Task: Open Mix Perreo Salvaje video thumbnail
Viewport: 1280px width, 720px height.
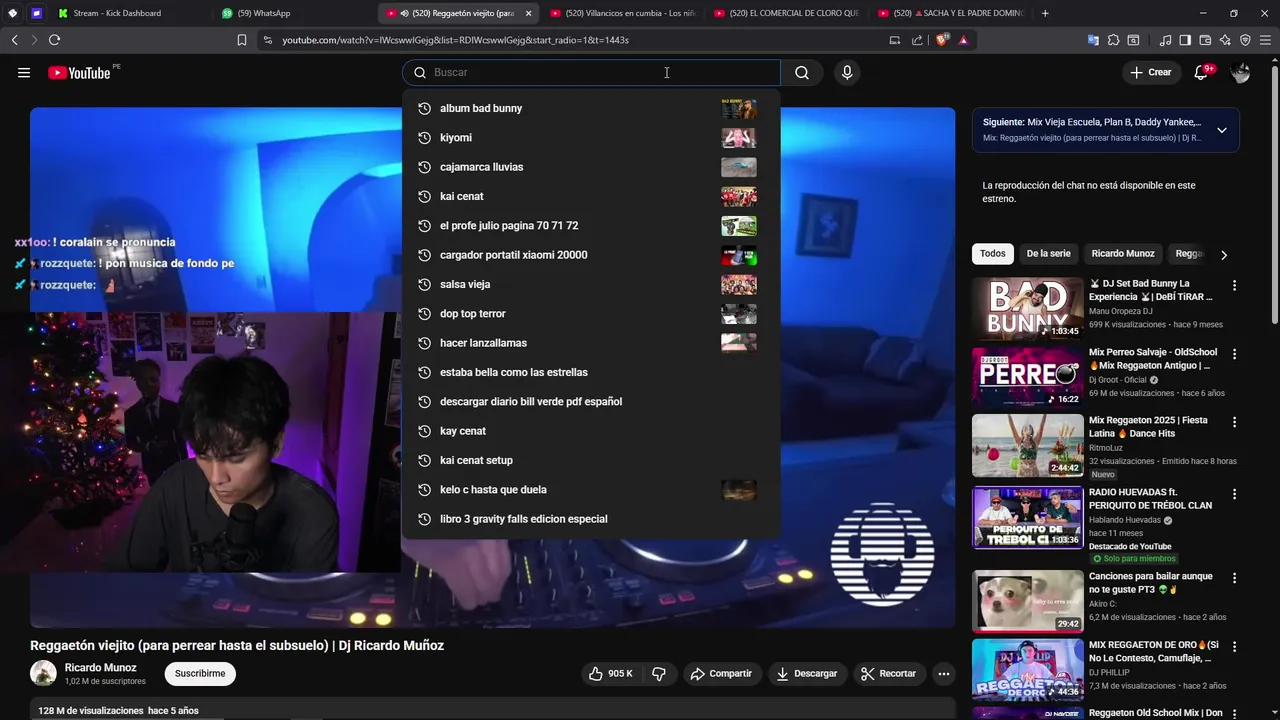Action: [1027, 378]
